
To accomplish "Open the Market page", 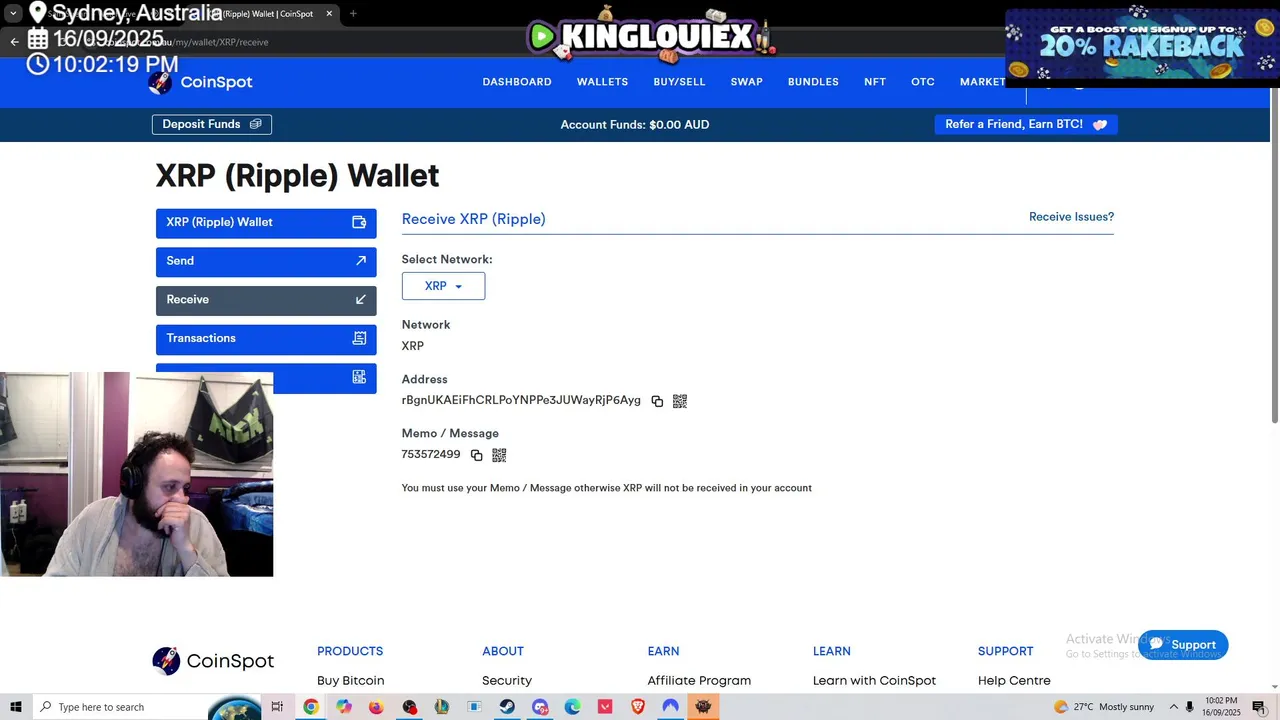I will [x=983, y=82].
